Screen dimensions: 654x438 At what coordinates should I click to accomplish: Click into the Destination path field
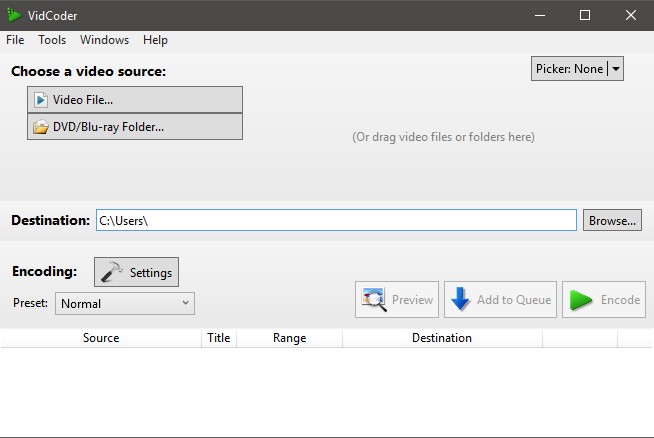[x=336, y=220]
